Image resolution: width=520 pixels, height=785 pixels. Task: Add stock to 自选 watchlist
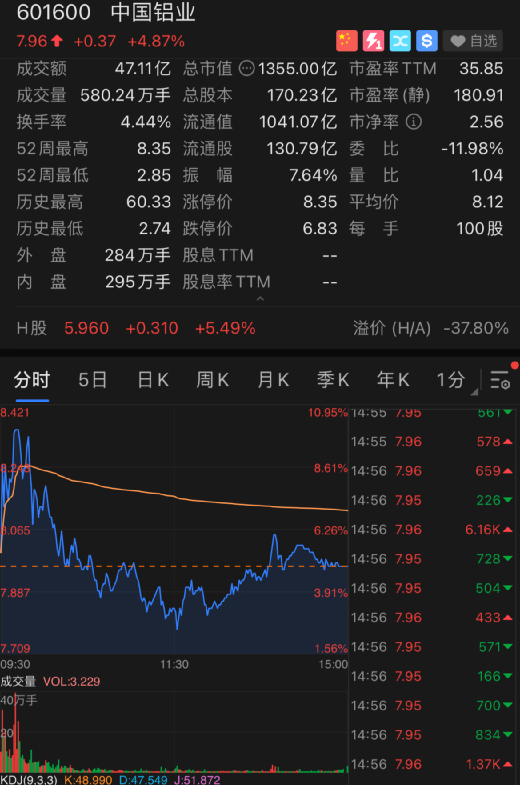point(473,41)
